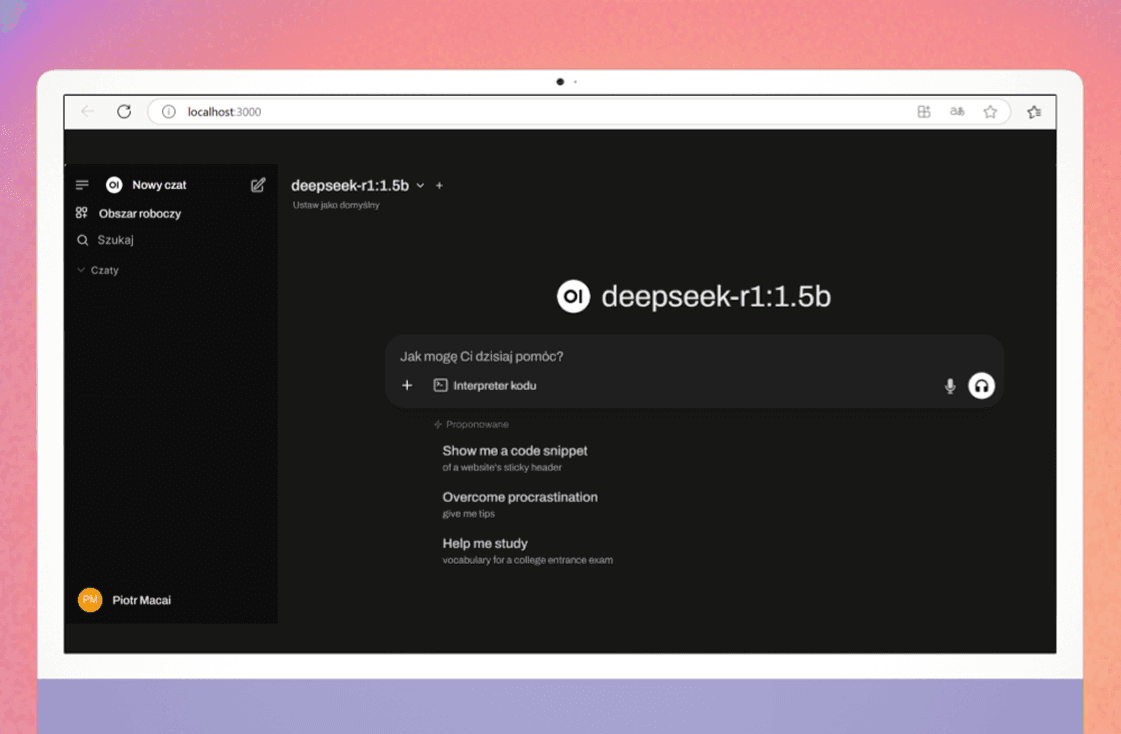
Task: Click the new chat pencil icon
Action: (x=258, y=185)
